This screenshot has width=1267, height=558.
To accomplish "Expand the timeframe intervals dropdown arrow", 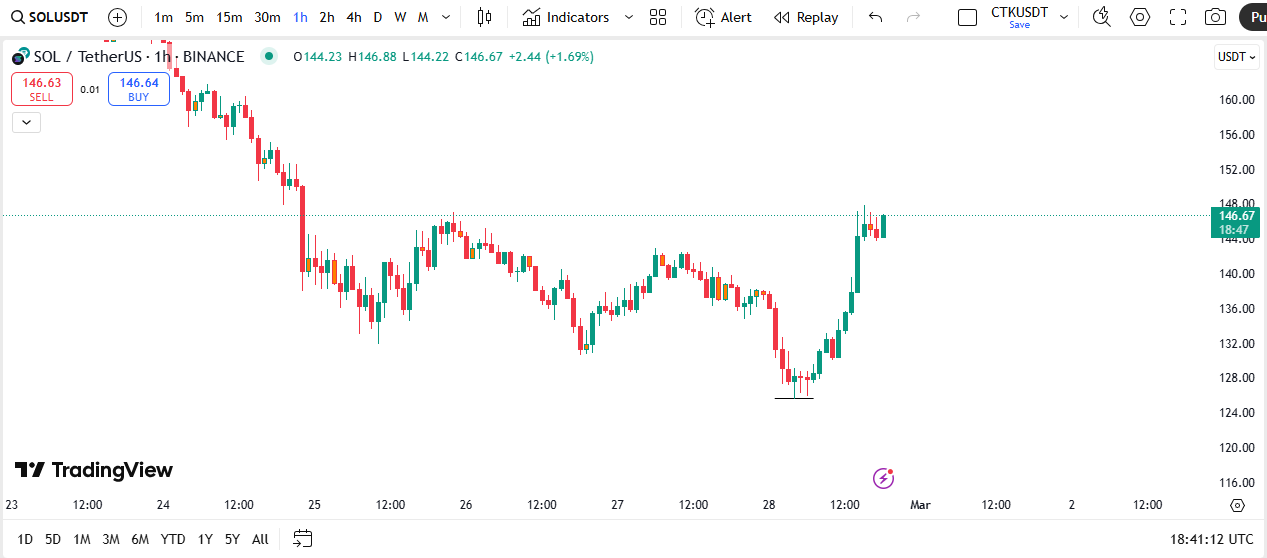I will [446, 17].
